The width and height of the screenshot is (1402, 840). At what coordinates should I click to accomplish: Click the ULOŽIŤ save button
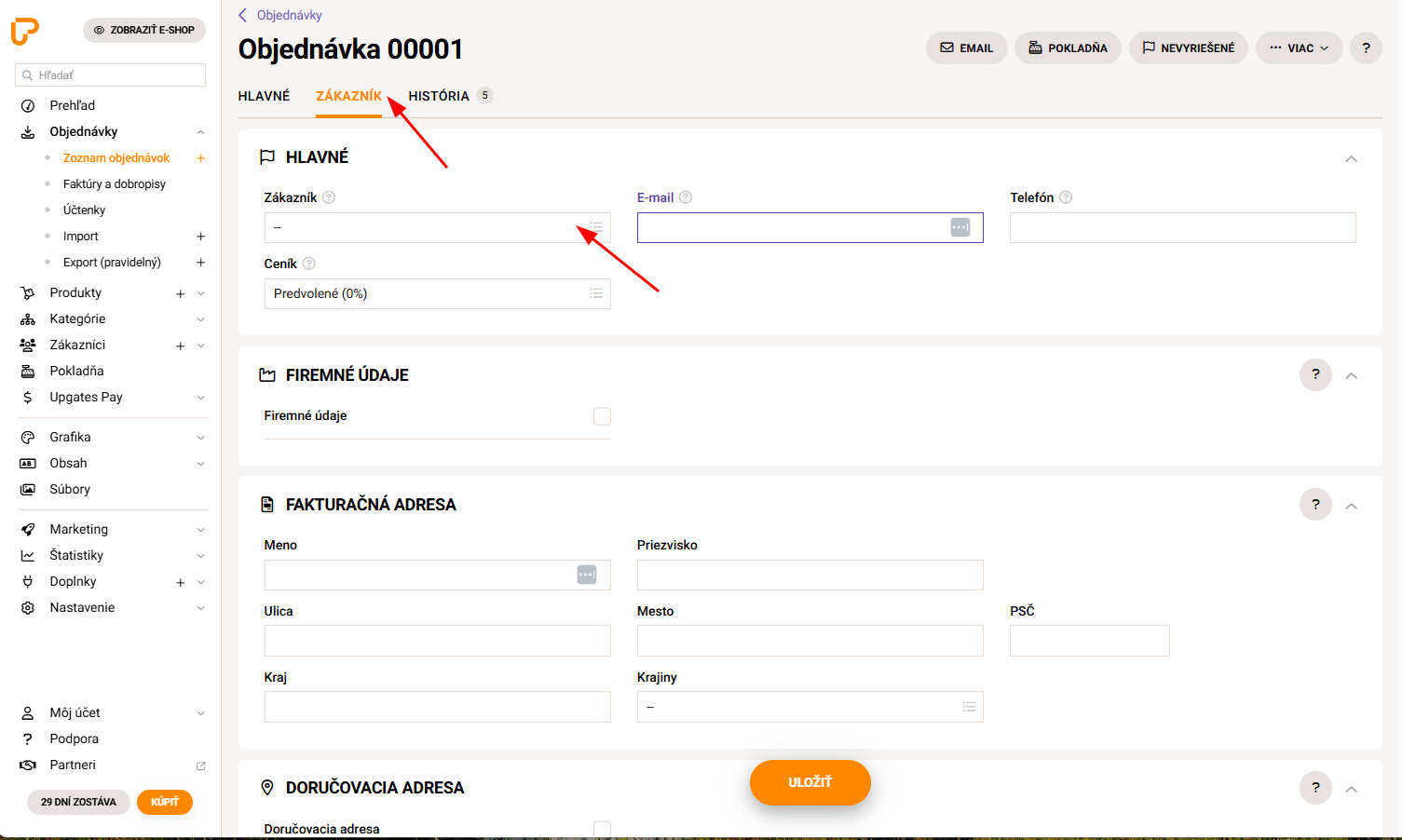point(810,782)
